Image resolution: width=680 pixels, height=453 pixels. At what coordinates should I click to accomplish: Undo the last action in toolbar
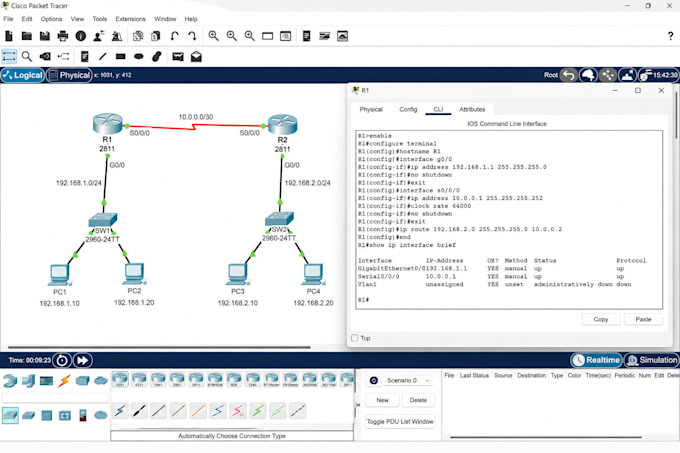pos(174,36)
